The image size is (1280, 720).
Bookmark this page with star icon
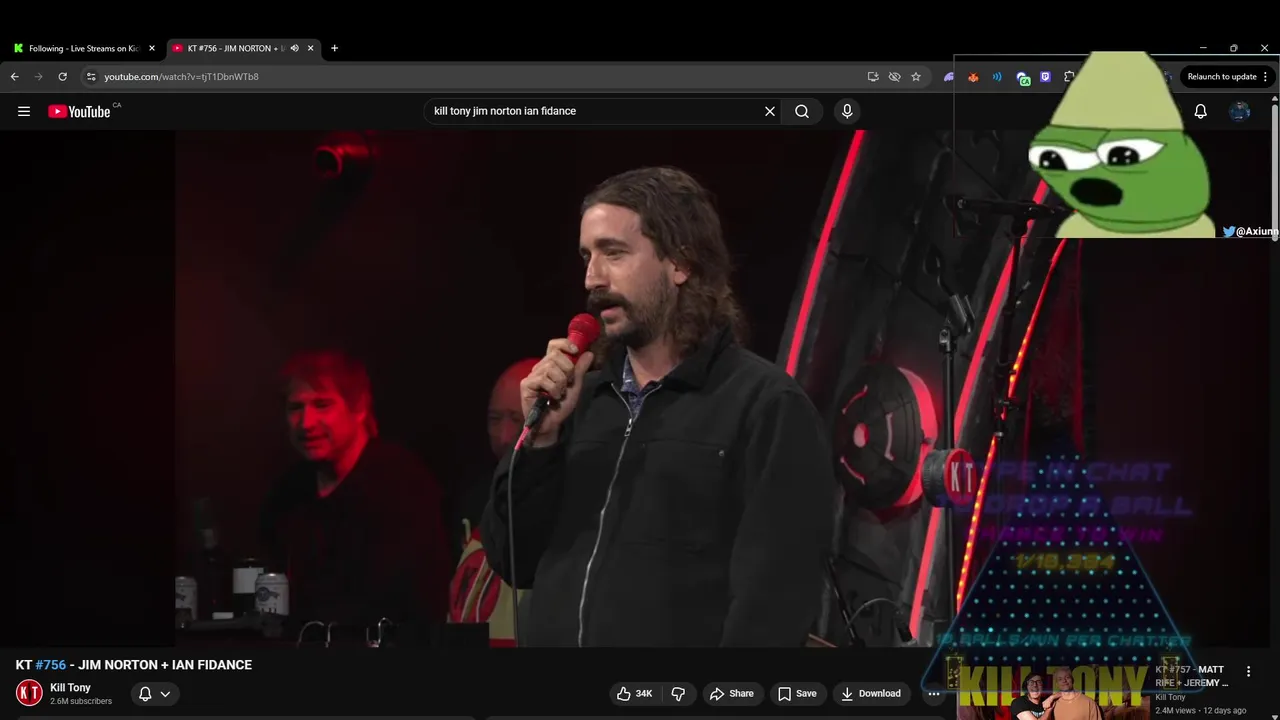click(x=916, y=76)
